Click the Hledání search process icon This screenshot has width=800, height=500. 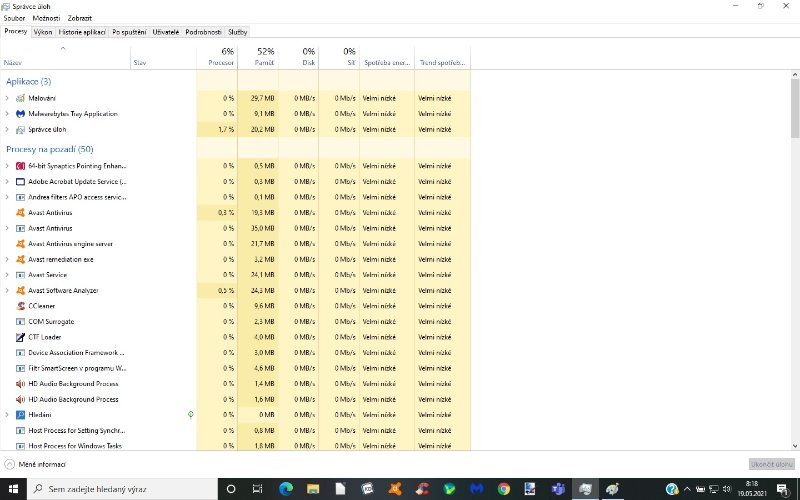[20, 415]
